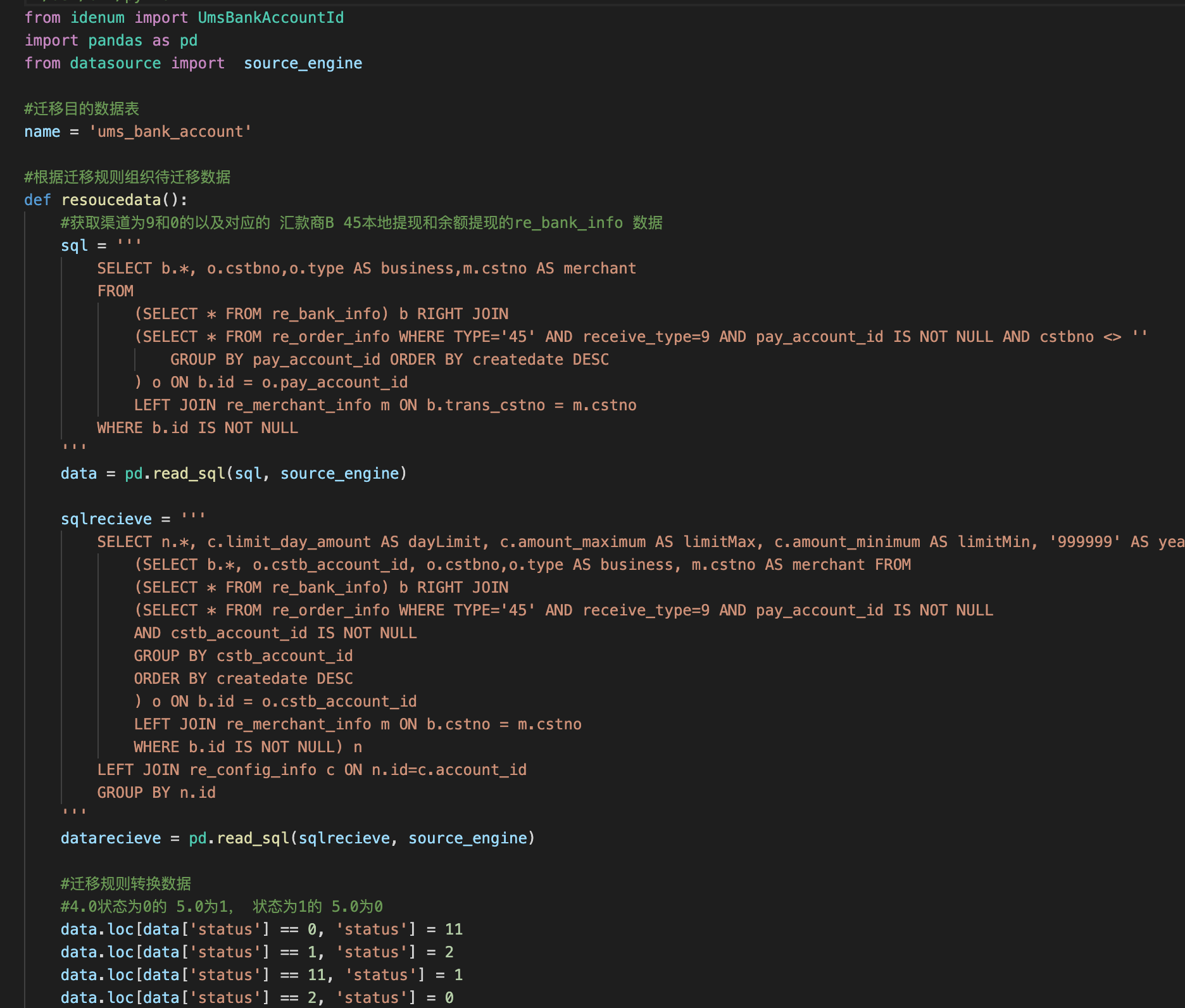Click 'o.cstb_account_id' in nested SELECT line
This screenshot has height=1008, width=1185.
tap(330, 565)
